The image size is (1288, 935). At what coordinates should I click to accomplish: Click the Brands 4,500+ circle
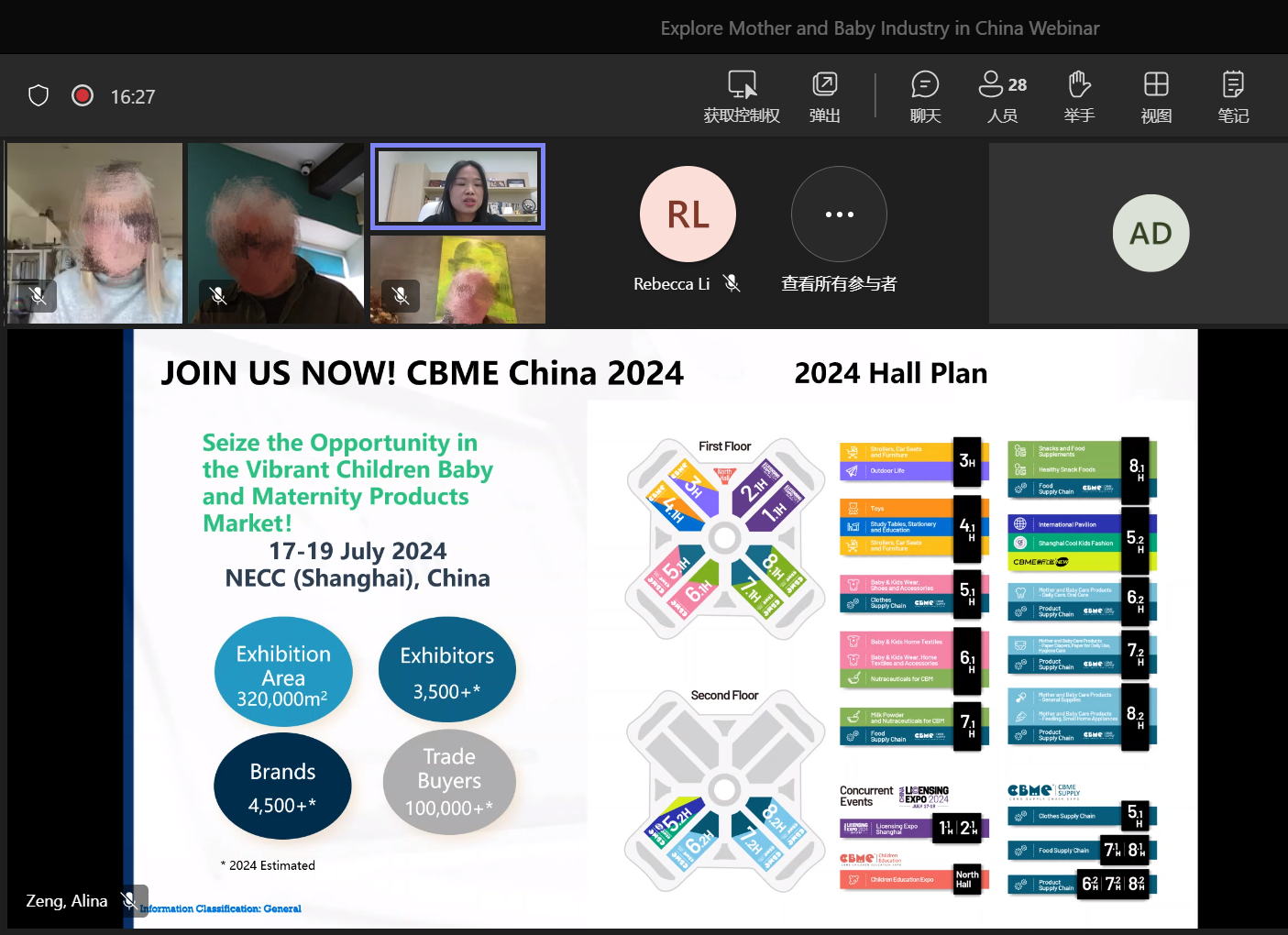(282, 786)
